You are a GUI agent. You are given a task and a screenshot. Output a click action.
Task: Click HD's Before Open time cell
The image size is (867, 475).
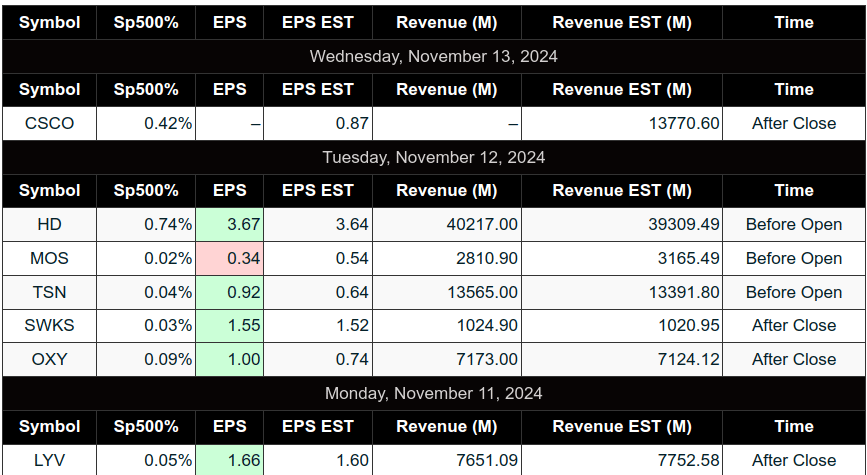793,225
